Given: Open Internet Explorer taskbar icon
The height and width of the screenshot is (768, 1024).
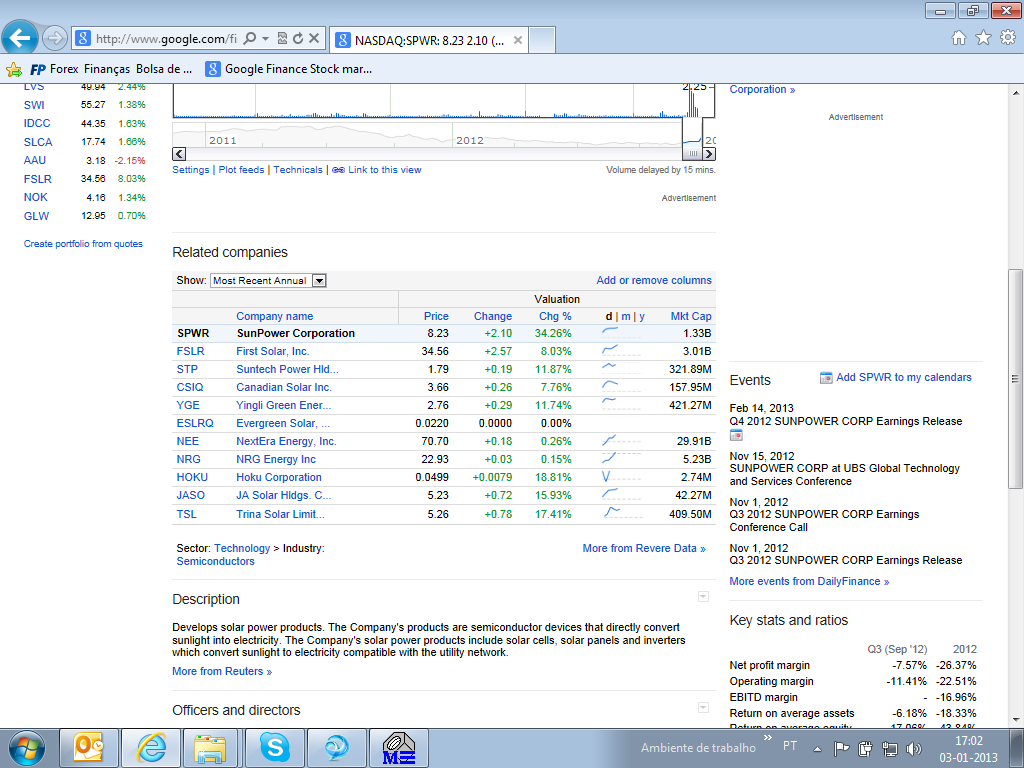Looking at the screenshot, I should coord(151,748).
